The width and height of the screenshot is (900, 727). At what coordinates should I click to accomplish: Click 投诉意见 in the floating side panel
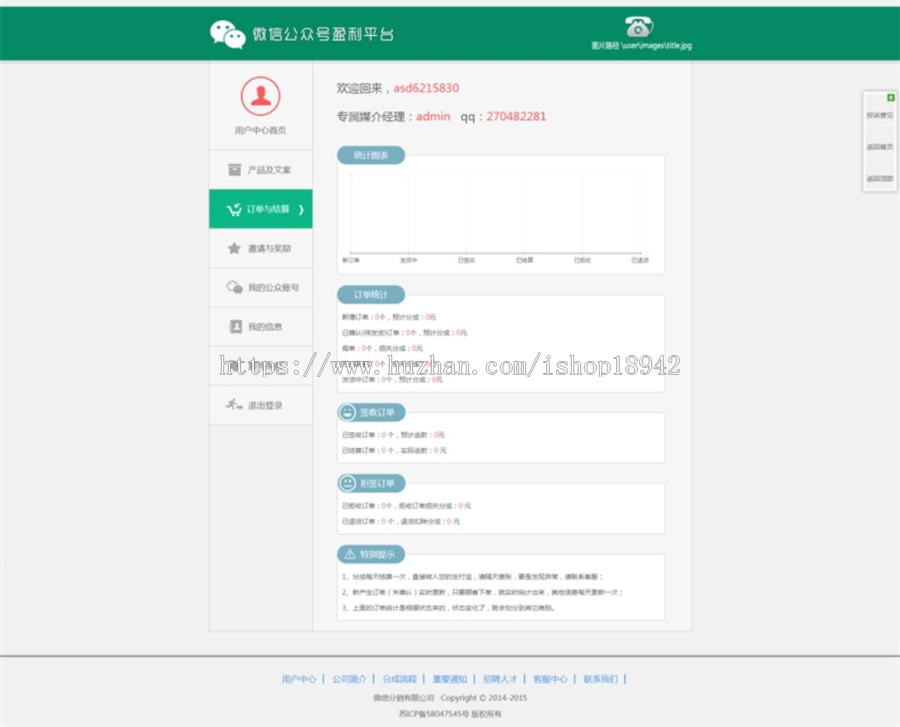point(880,115)
